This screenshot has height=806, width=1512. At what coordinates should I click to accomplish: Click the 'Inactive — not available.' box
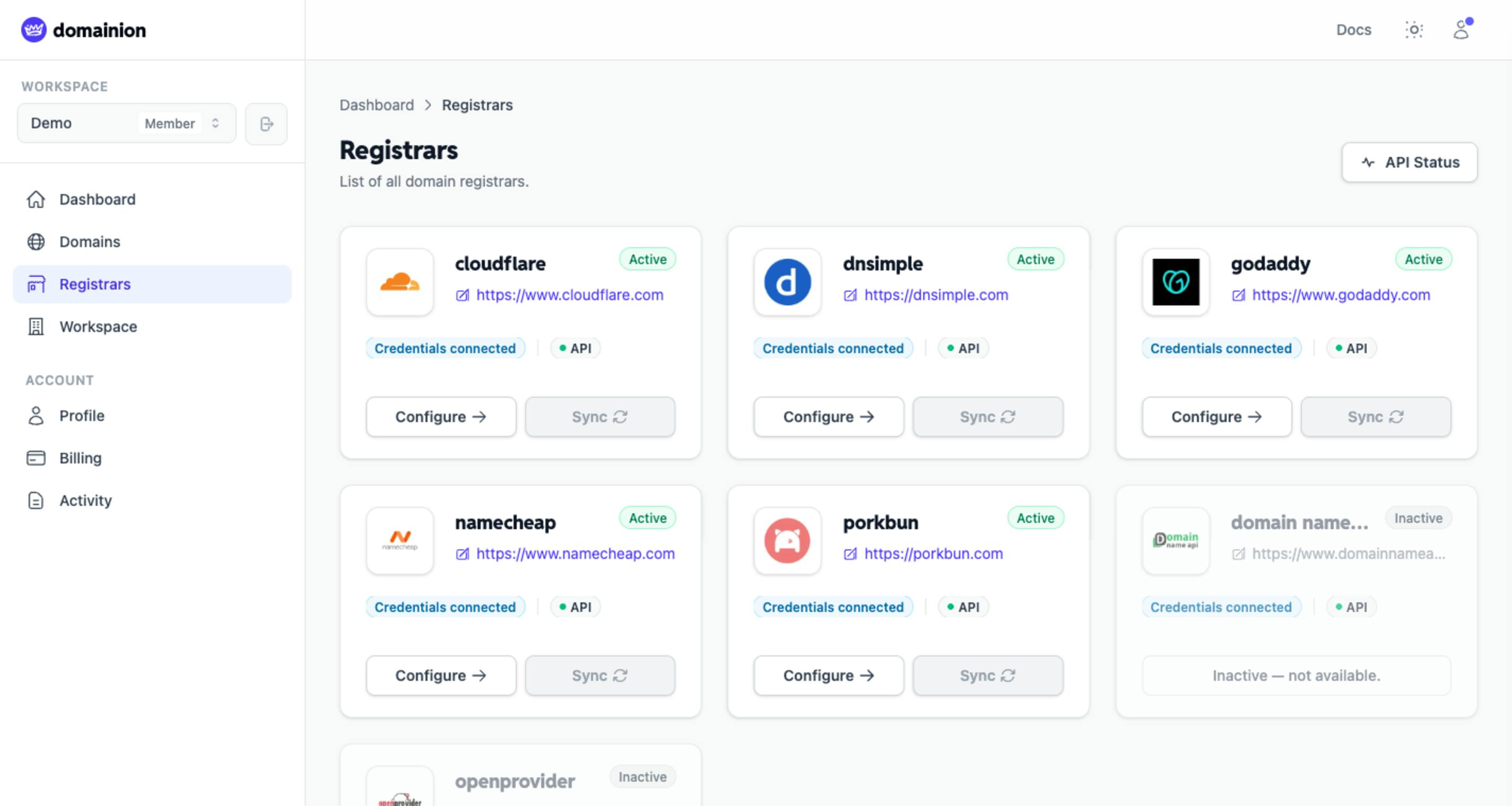(x=1297, y=676)
